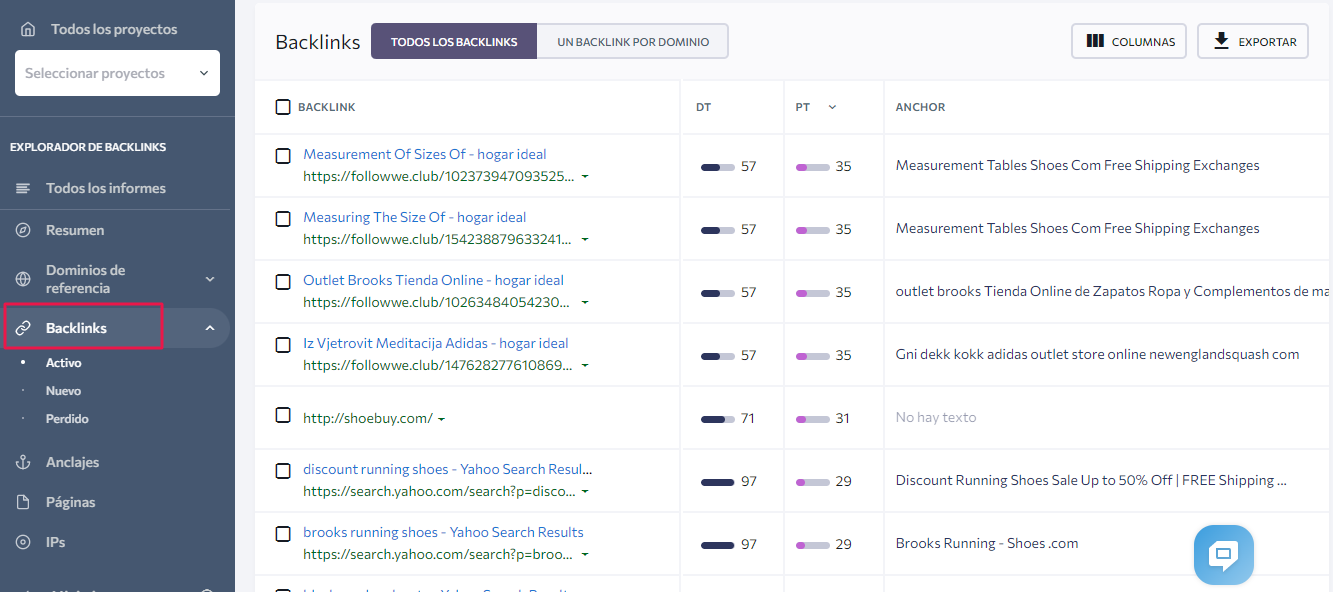Open the Perdido backlinks submenu item
1333x592 pixels.
[x=67, y=419]
